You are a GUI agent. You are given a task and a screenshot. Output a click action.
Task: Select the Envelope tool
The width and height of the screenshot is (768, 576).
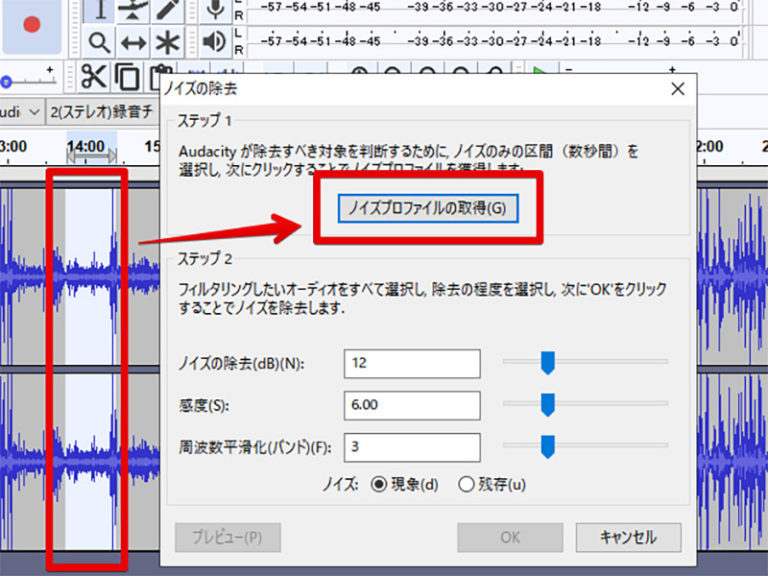coord(133,10)
